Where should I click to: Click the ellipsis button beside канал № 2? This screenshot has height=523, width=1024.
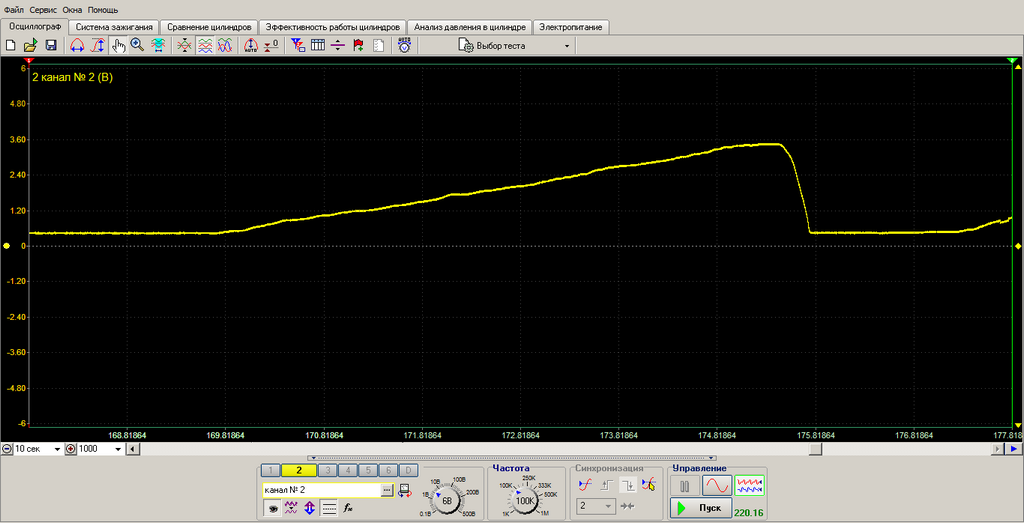point(387,489)
